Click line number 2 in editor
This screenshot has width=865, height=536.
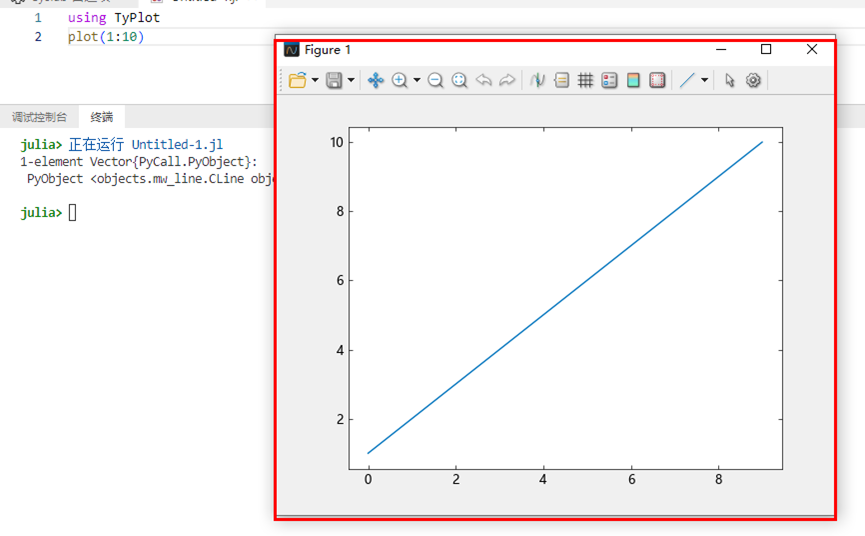coord(38,37)
